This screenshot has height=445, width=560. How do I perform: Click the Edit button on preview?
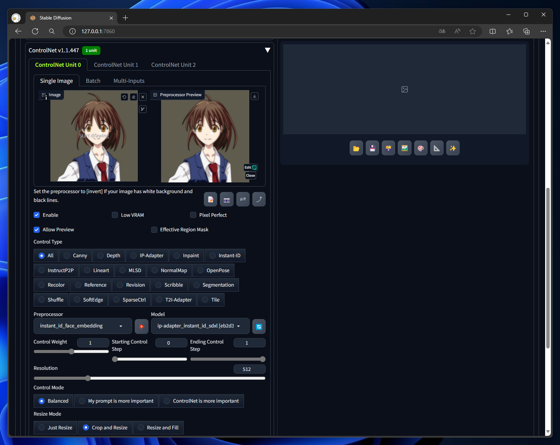tap(250, 168)
